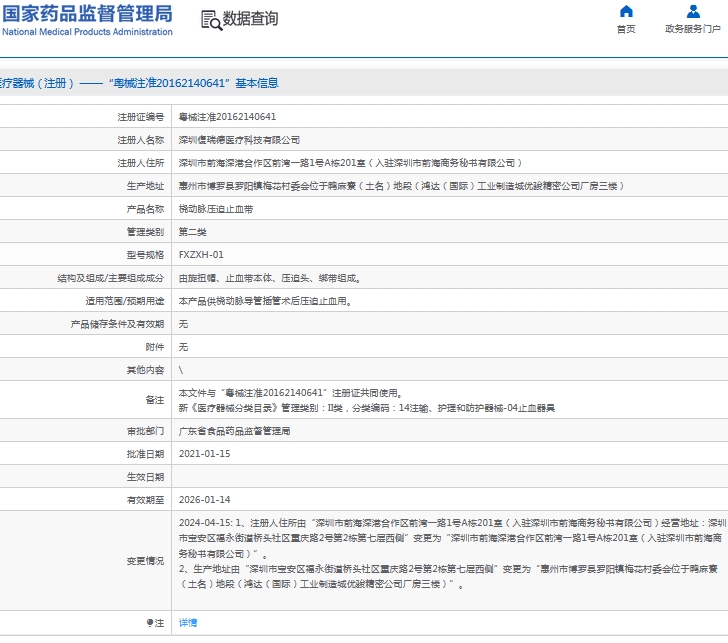Click the 注册人住所 address value
Image resolution: width=728 pixels, height=643 pixels.
coord(351,163)
